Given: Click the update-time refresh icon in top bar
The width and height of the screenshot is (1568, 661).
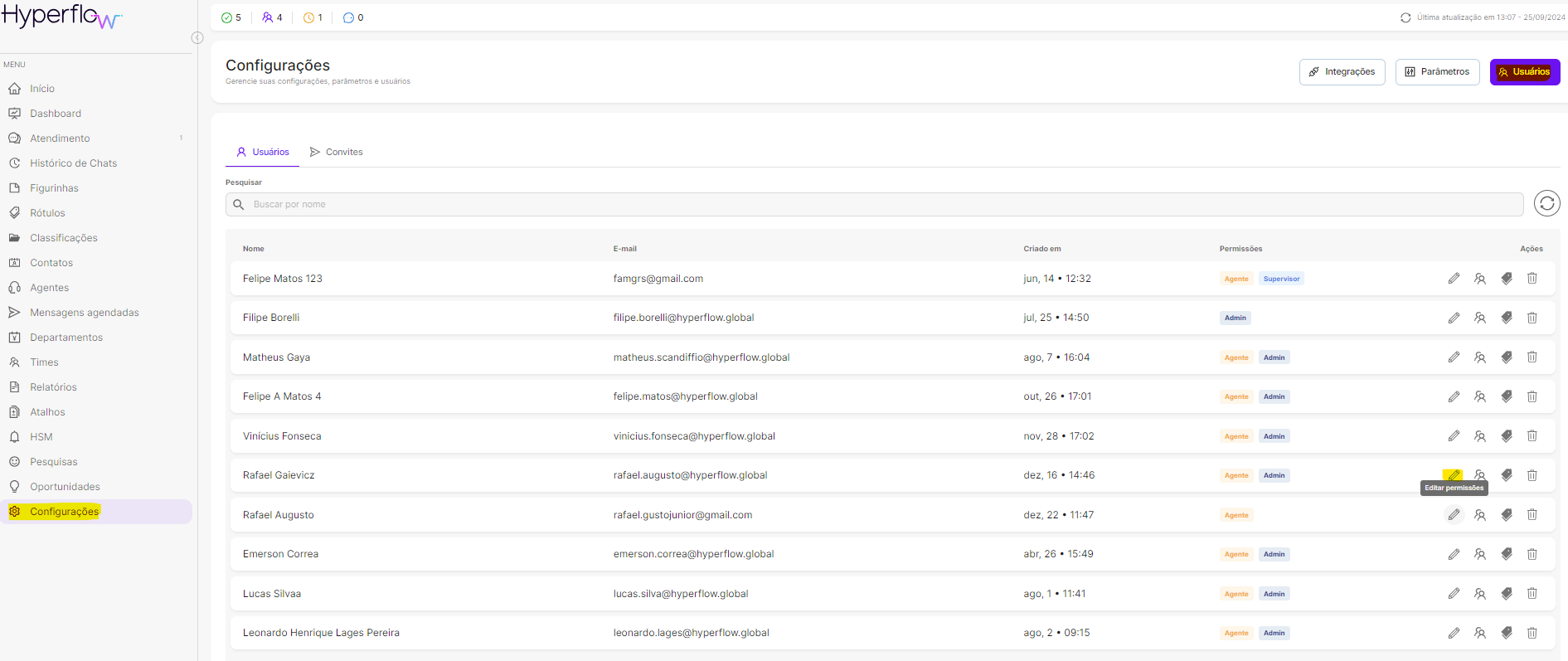Looking at the screenshot, I should 1405,17.
